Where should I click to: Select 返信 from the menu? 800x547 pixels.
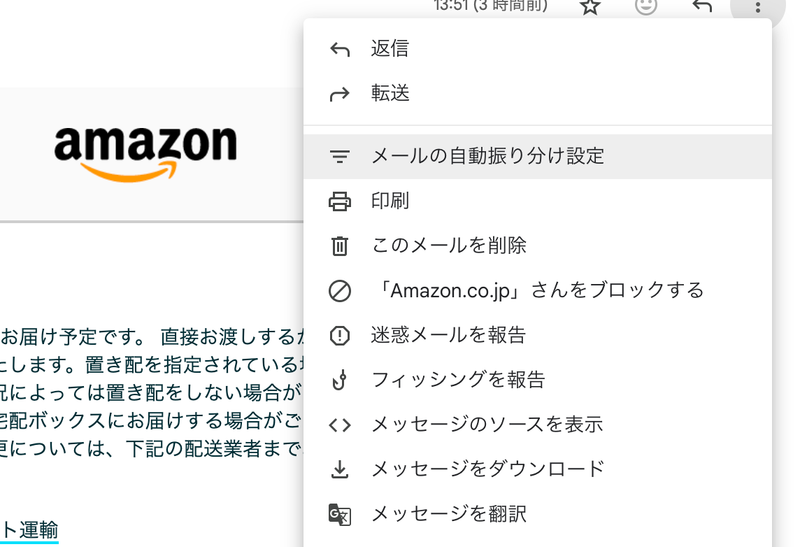[389, 49]
